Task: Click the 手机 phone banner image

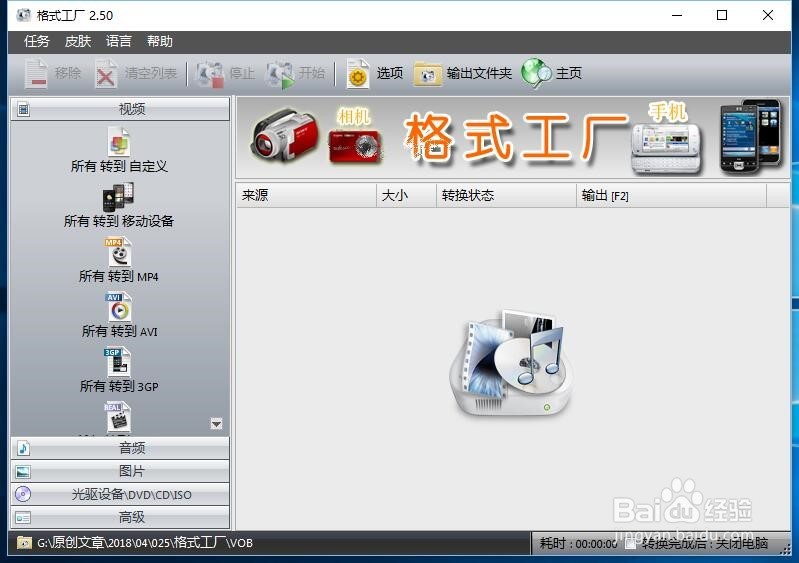Action: coord(667,147)
